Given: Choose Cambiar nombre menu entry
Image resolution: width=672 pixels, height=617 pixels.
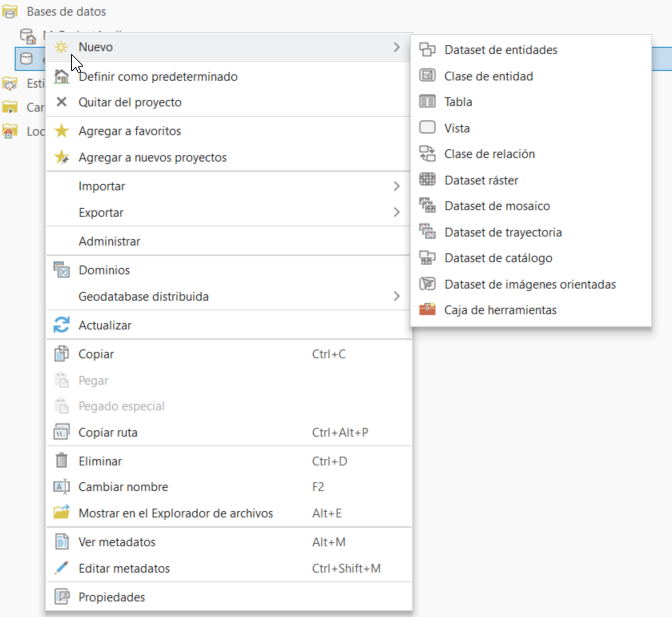Looking at the screenshot, I should pos(123,487).
